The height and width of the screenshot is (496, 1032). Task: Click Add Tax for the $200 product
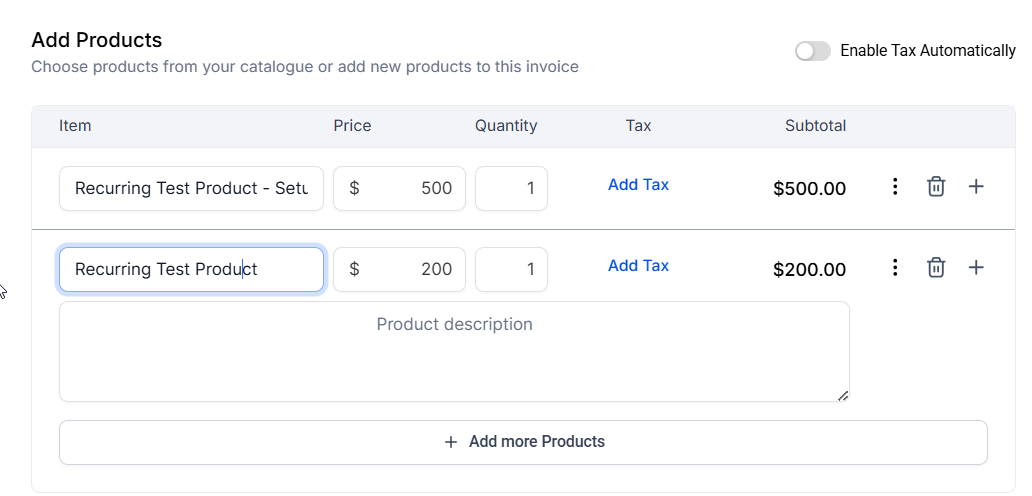pos(638,266)
